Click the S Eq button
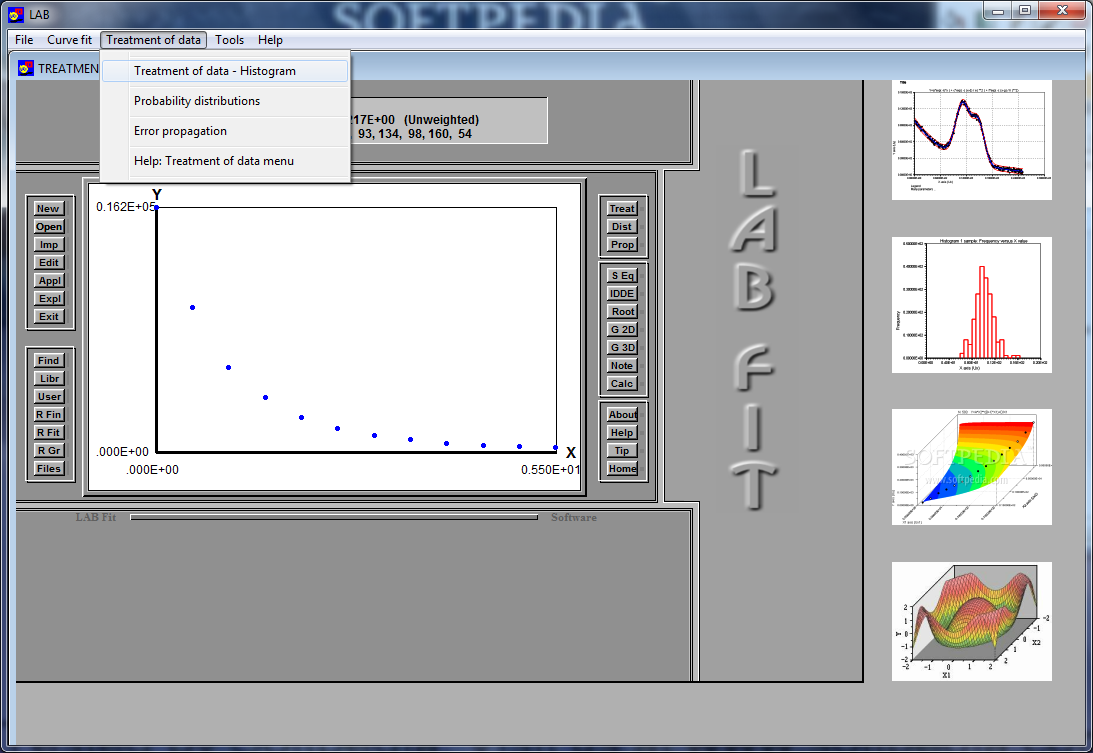 (x=622, y=275)
